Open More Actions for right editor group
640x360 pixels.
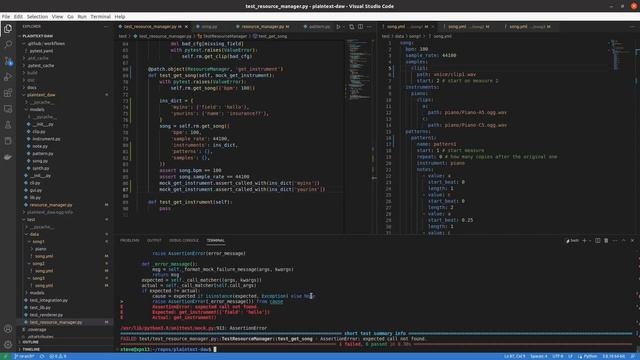(632, 27)
